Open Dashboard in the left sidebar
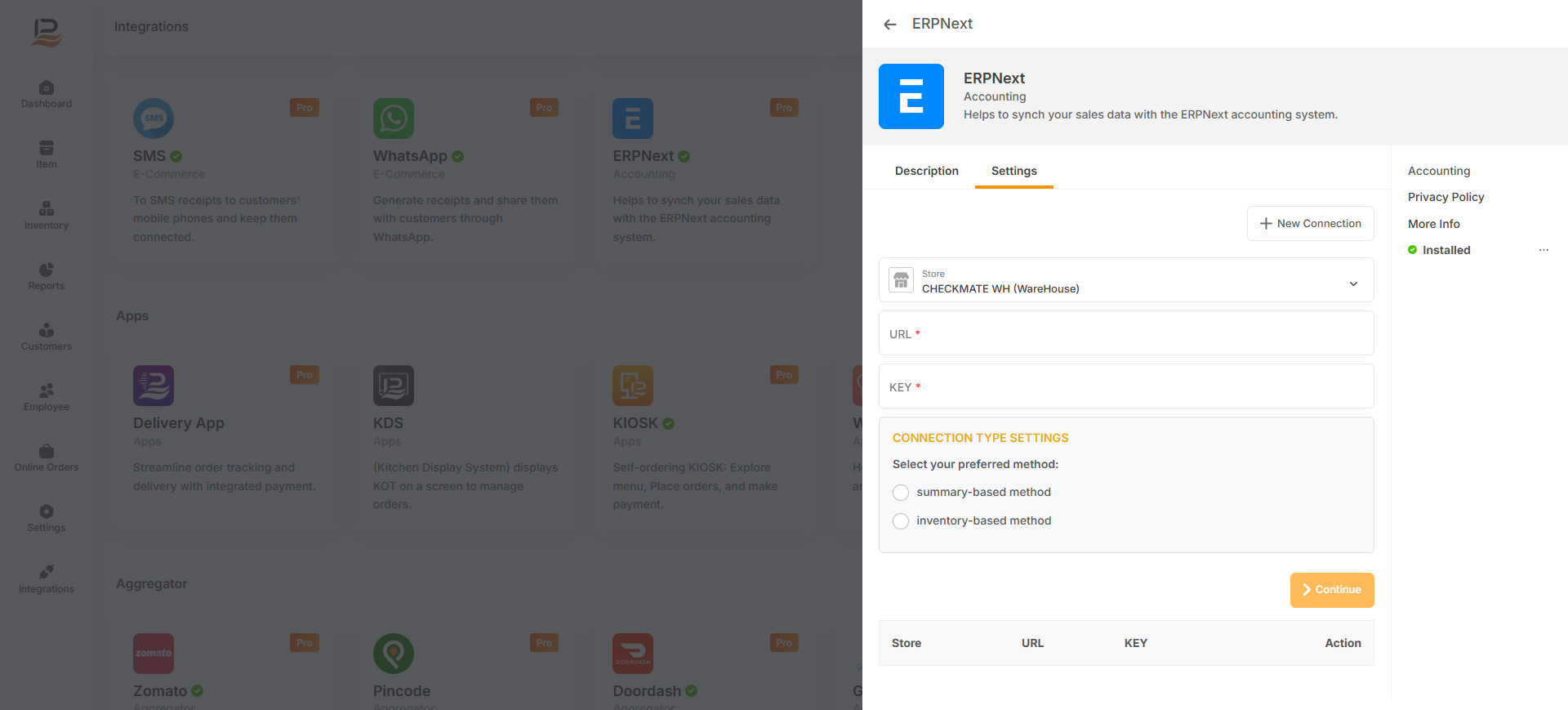This screenshot has width=1568, height=710. click(x=47, y=95)
